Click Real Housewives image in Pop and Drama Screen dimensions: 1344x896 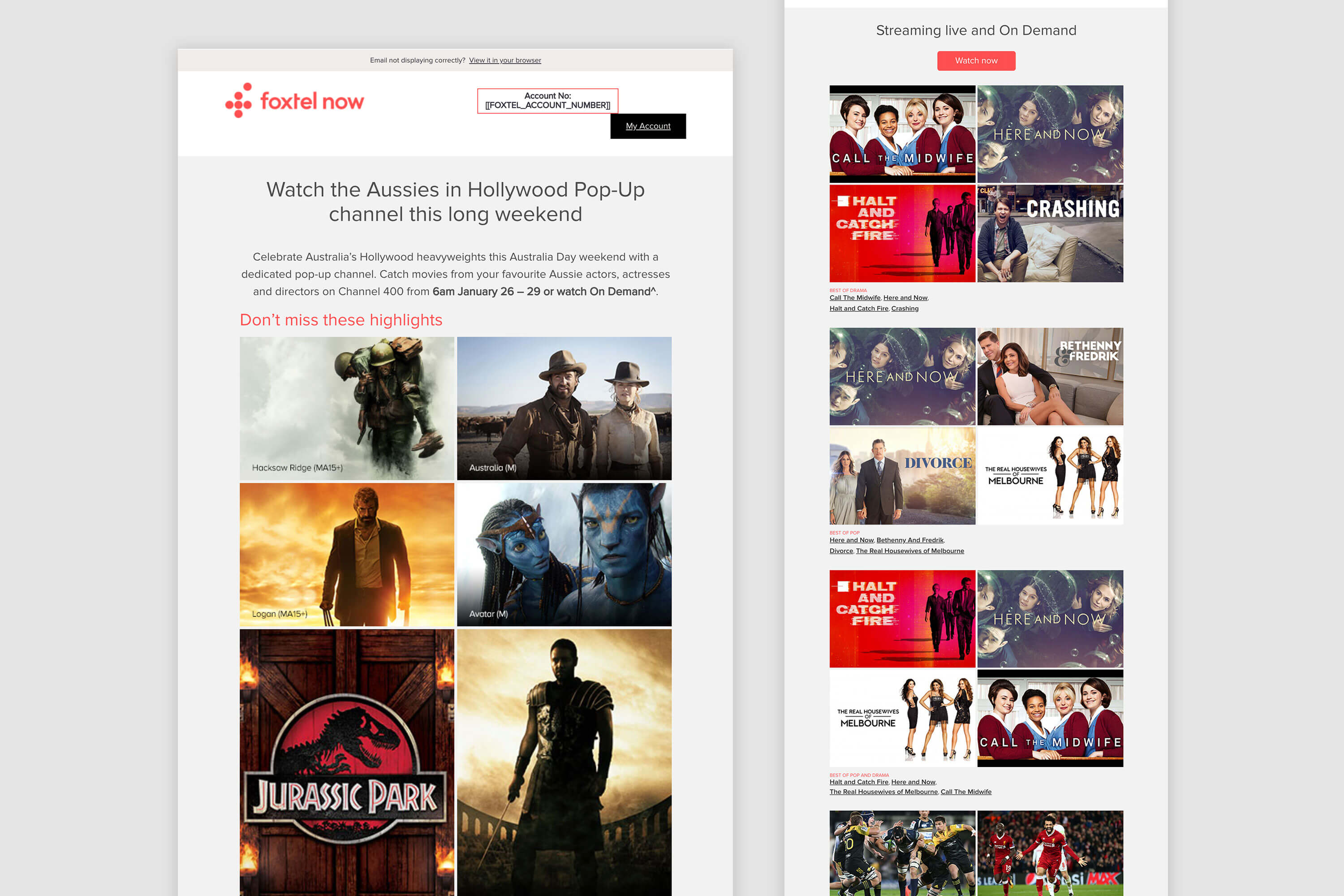tap(902, 718)
